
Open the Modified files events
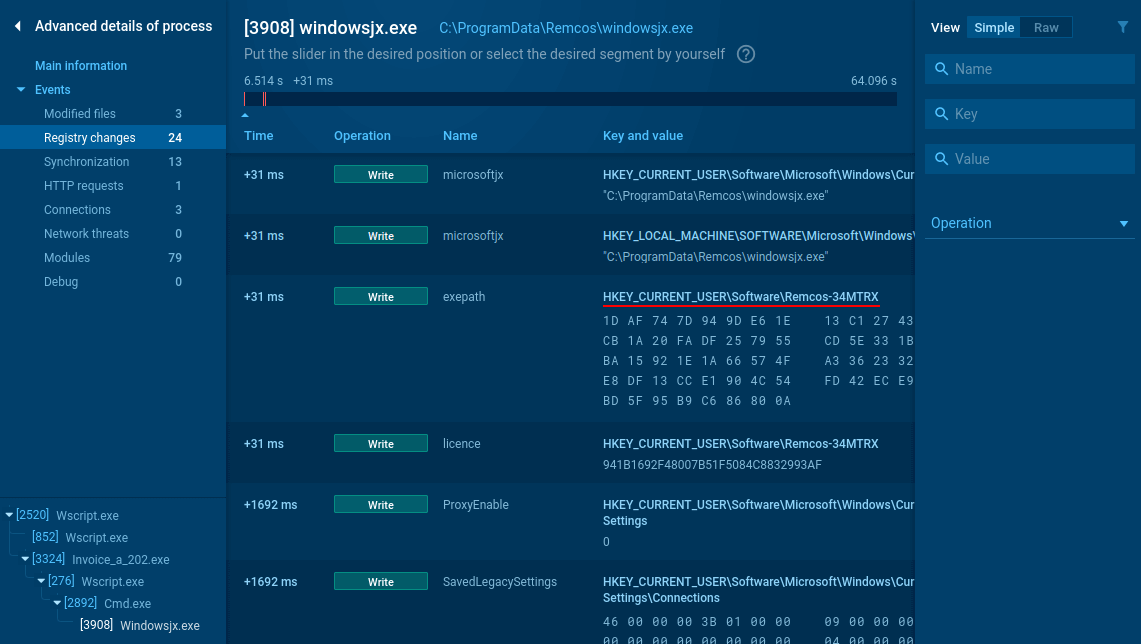pos(80,114)
